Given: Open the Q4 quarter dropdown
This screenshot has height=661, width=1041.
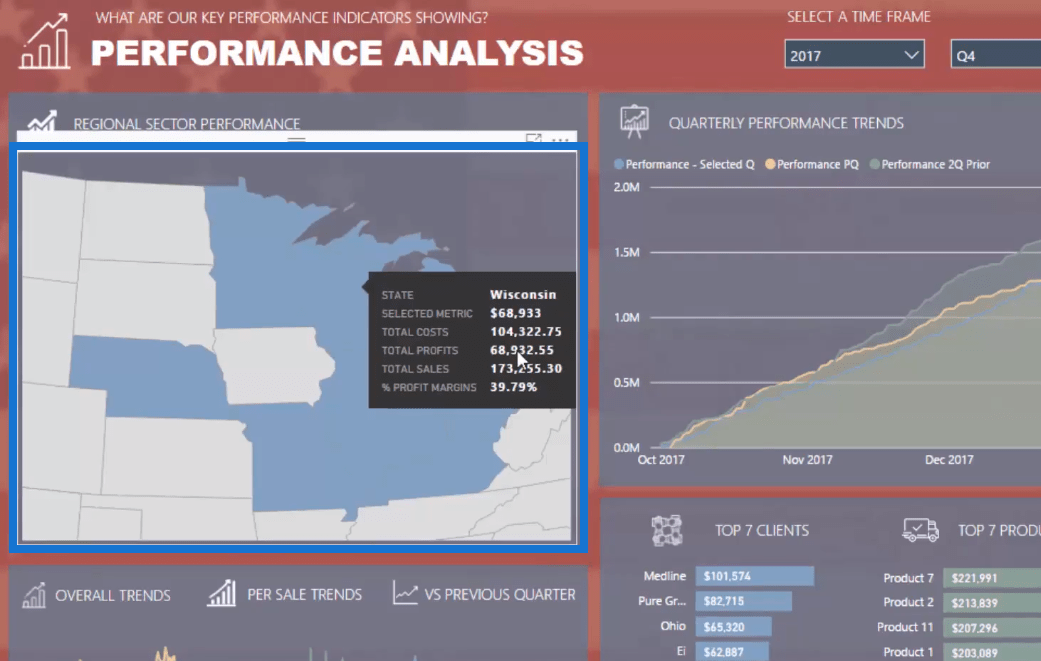Looking at the screenshot, I should [996, 54].
